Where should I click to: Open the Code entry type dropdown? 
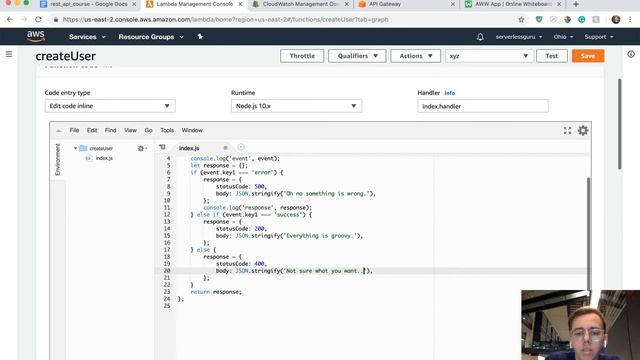click(x=110, y=106)
